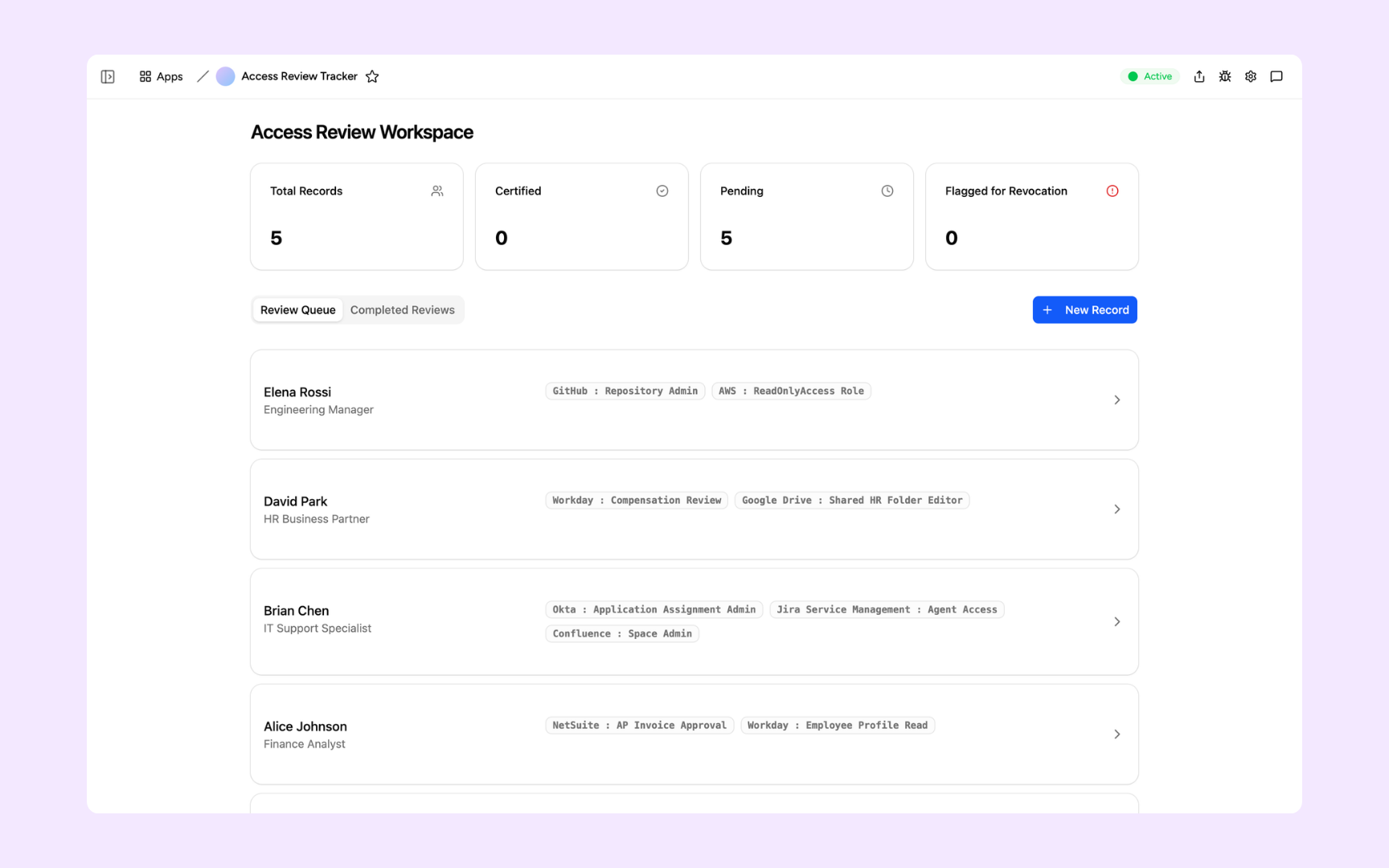Click the New Record button
This screenshot has width=1389, height=868.
click(x=1085, y=310)
